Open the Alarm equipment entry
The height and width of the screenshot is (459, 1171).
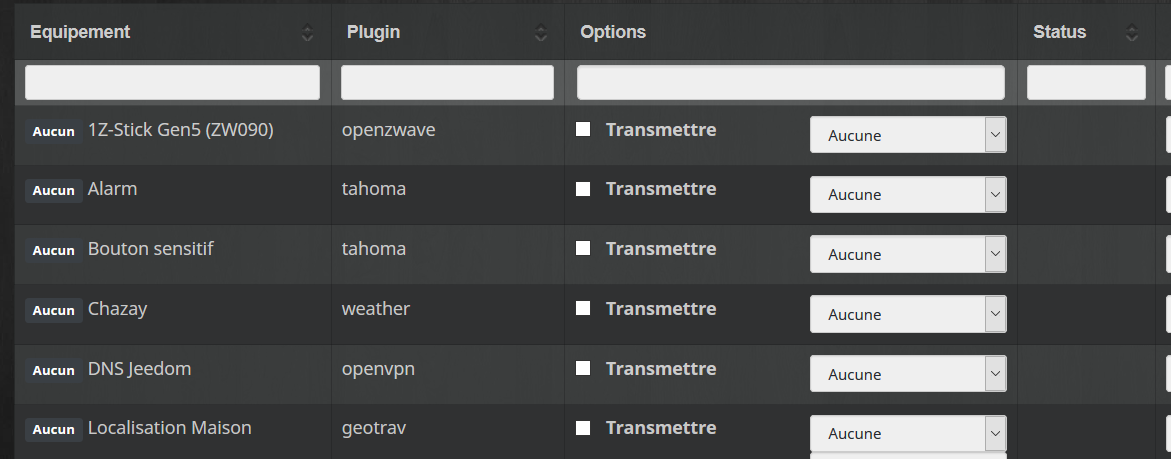tap(112, 189)
